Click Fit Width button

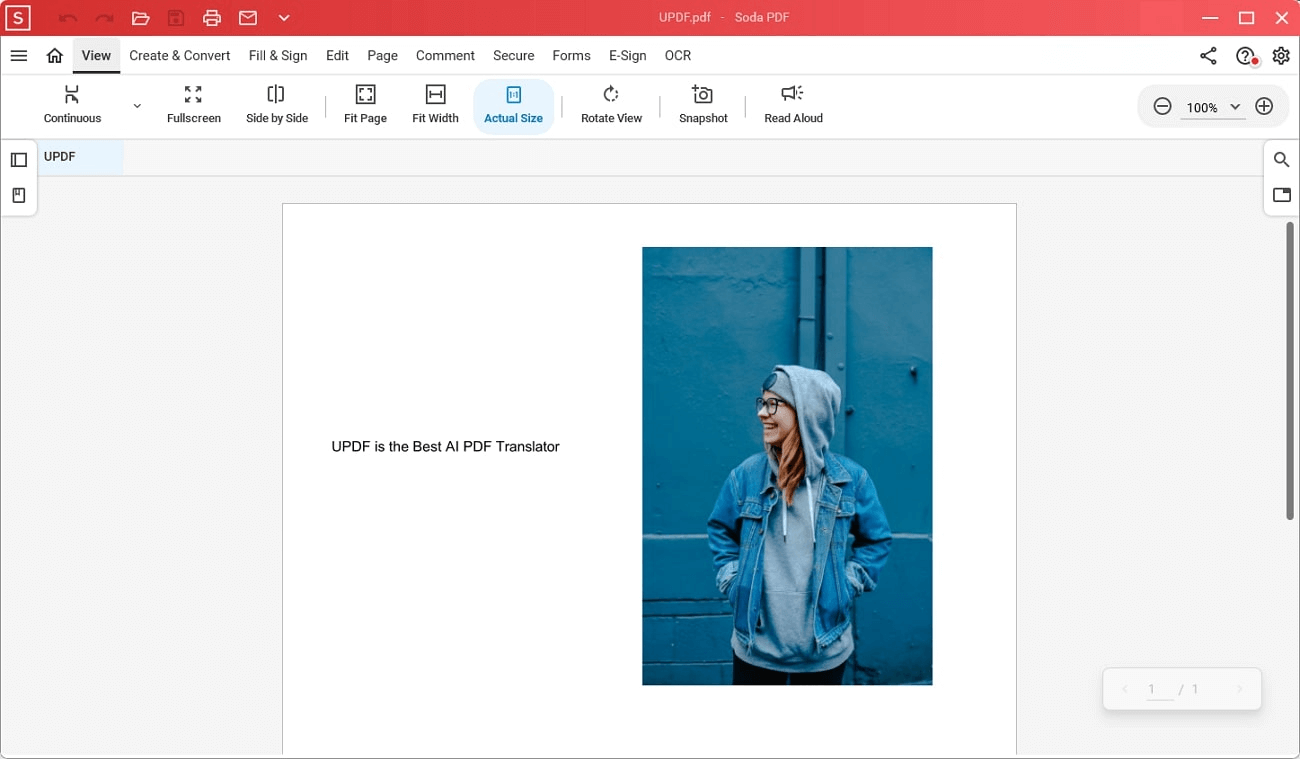tap(435, 104)
